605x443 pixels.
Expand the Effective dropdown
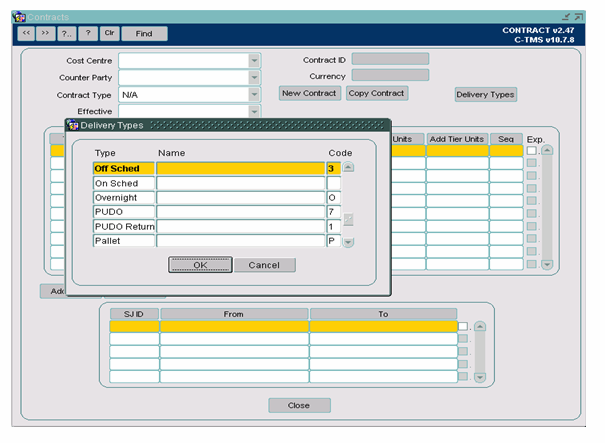pyautogui.click(x=254, y=112)
